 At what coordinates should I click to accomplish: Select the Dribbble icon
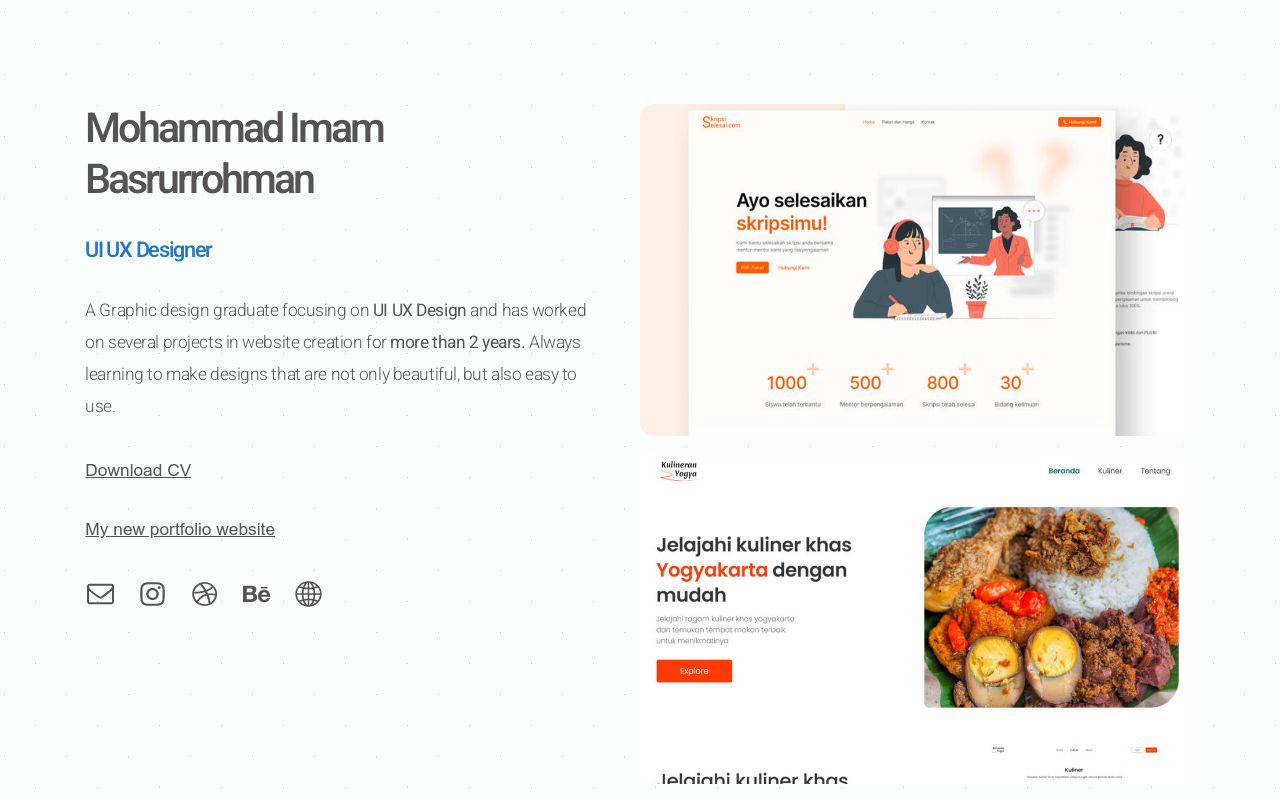204,594
